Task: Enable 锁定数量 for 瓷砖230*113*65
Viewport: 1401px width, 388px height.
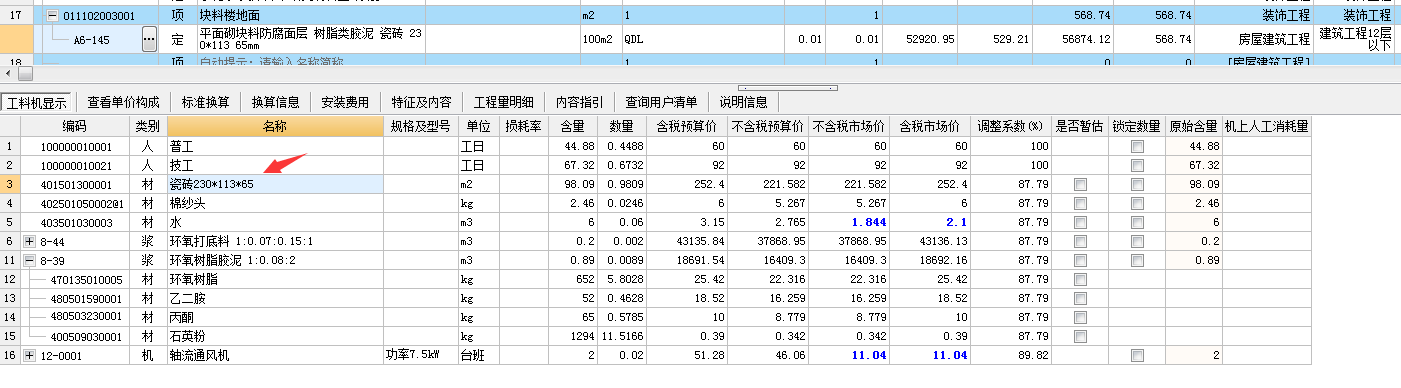Action: pyautogui.click(x=1136, y=185)
